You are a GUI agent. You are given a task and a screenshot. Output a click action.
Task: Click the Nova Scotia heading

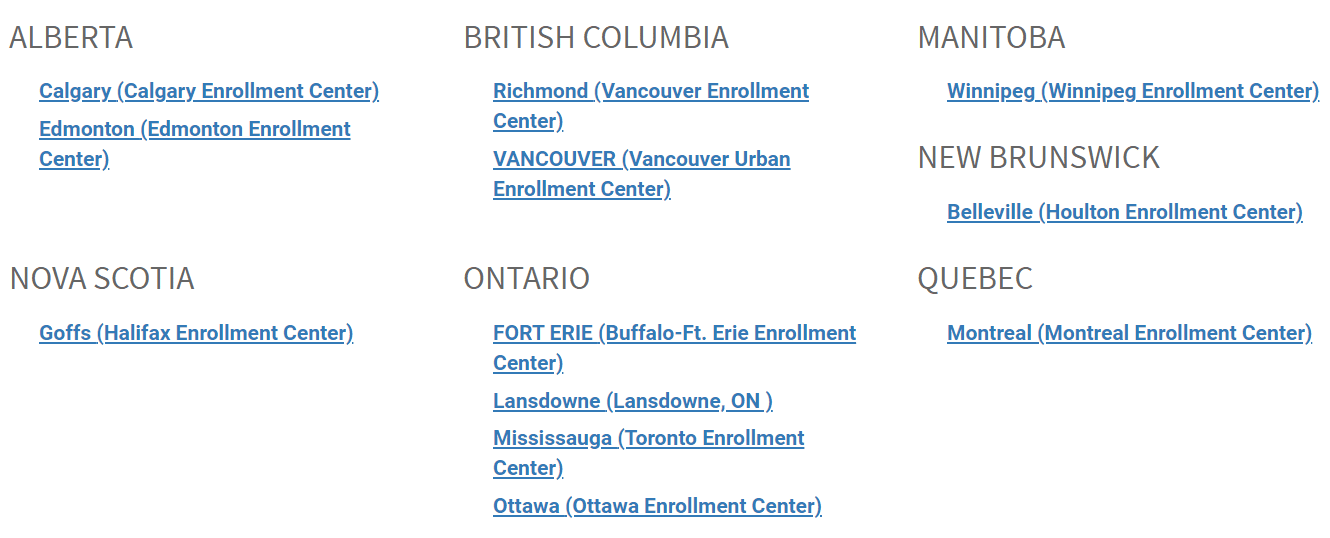tap(102, 278)
